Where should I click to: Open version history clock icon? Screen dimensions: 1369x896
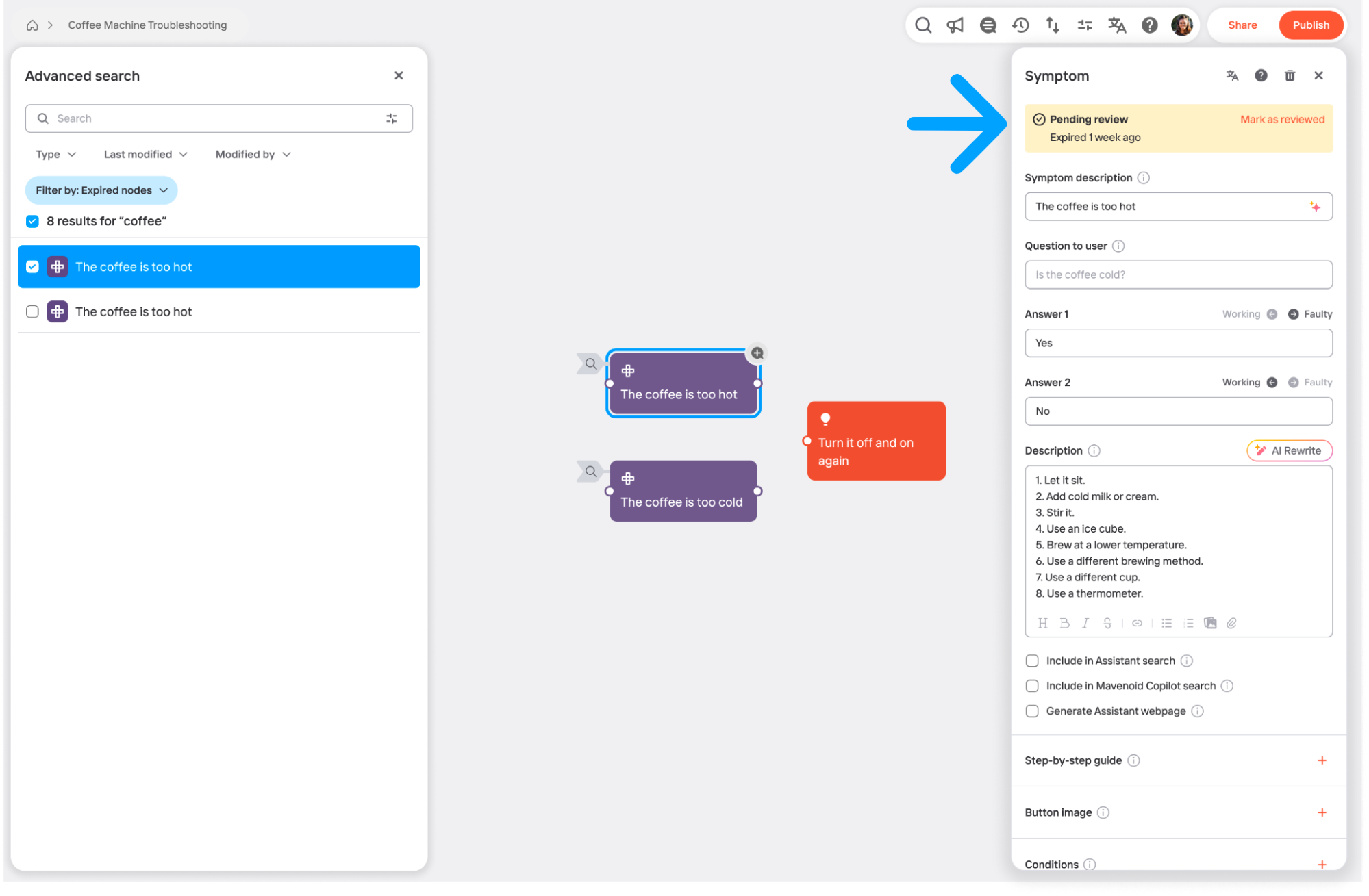(1020, 25)
